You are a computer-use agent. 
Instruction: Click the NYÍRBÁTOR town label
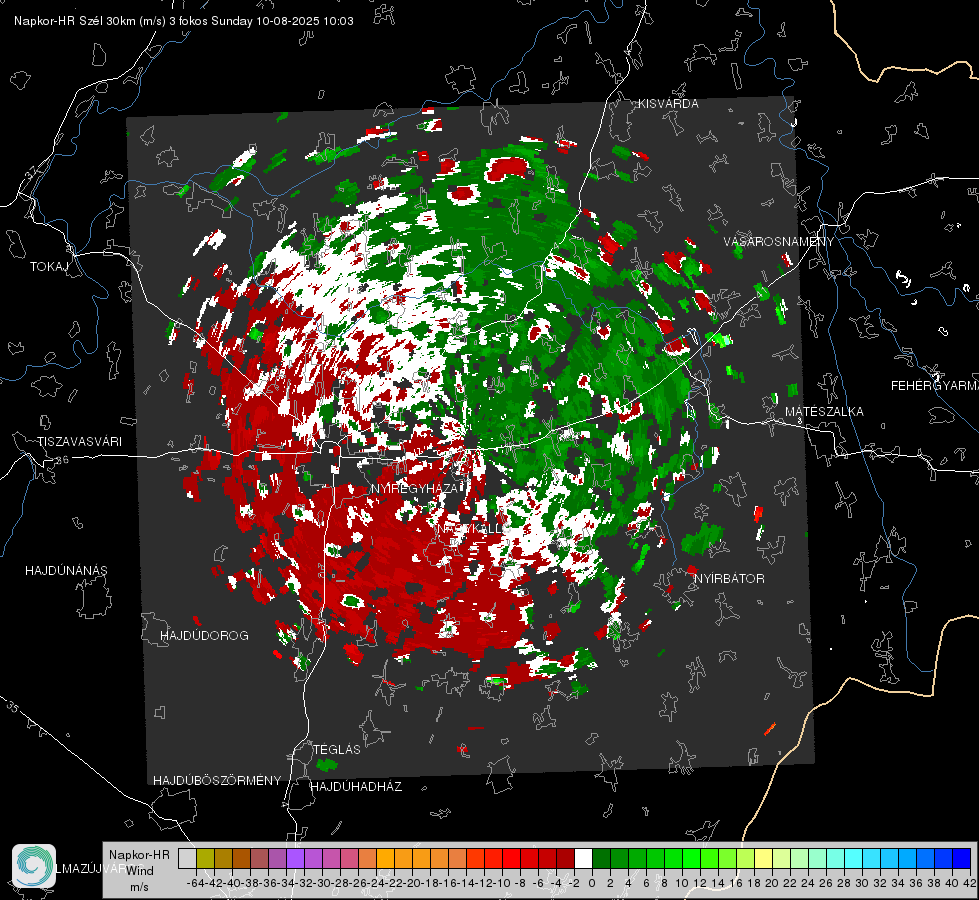[x=729, y=578]
